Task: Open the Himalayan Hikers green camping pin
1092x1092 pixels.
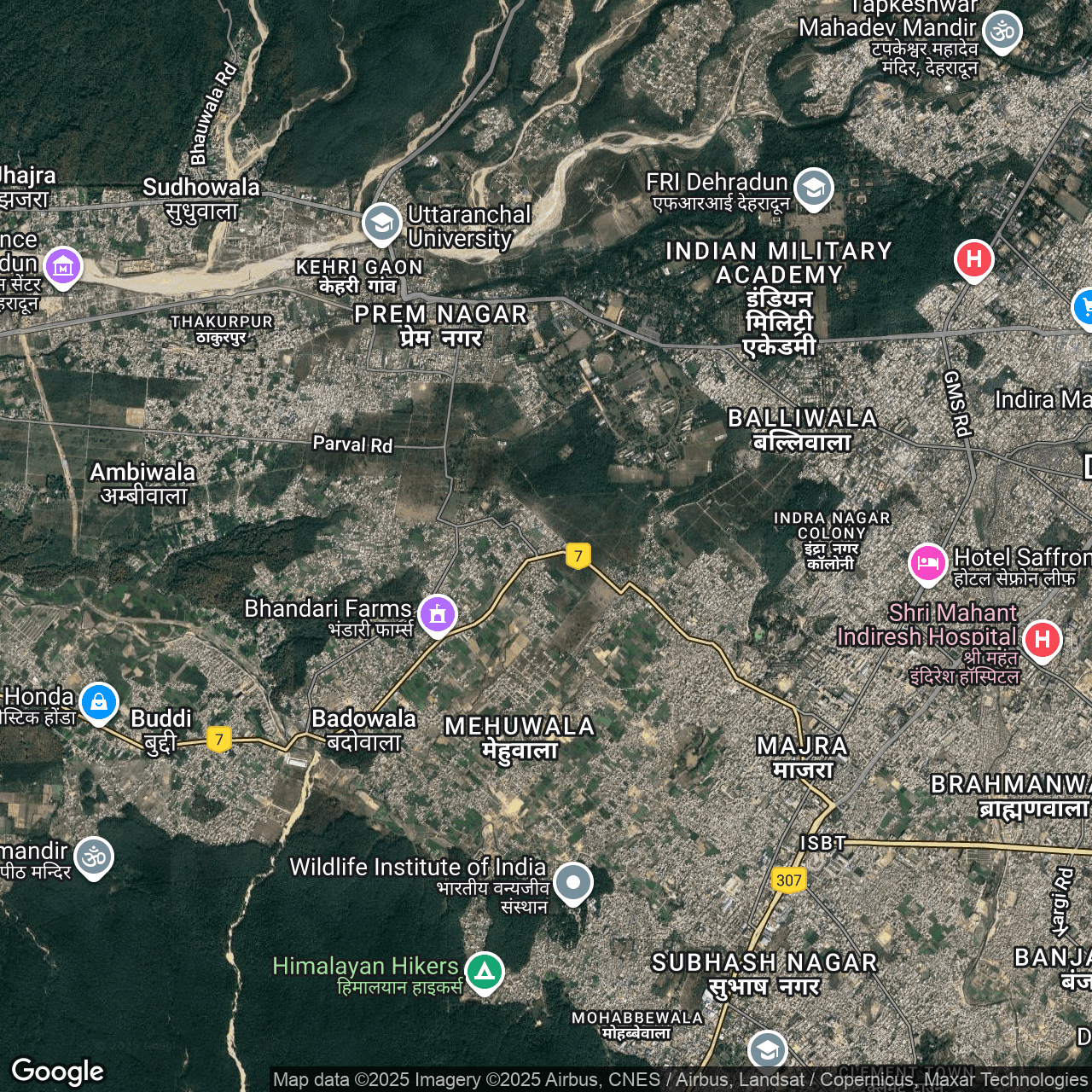Action: coord(485,971)
